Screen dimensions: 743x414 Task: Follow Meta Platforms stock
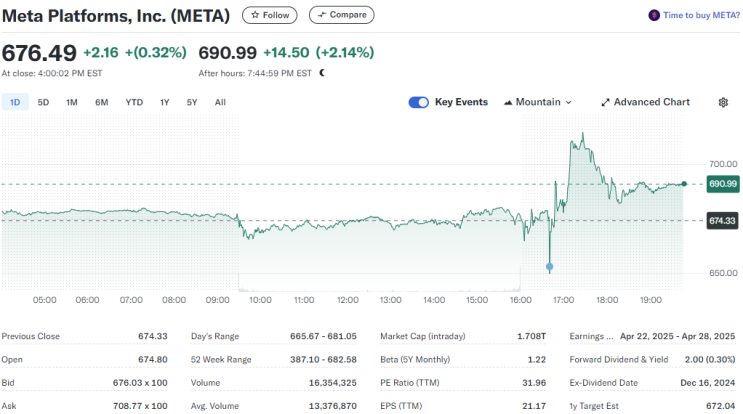(x=270, y=15)
